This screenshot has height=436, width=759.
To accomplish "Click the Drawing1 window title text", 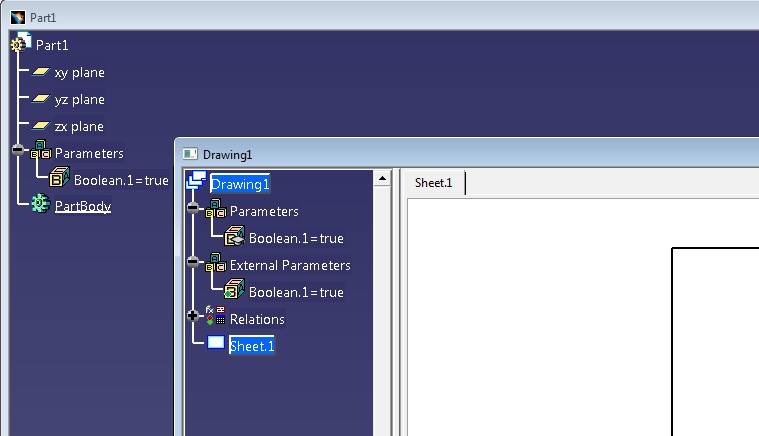I will [228, 155].
